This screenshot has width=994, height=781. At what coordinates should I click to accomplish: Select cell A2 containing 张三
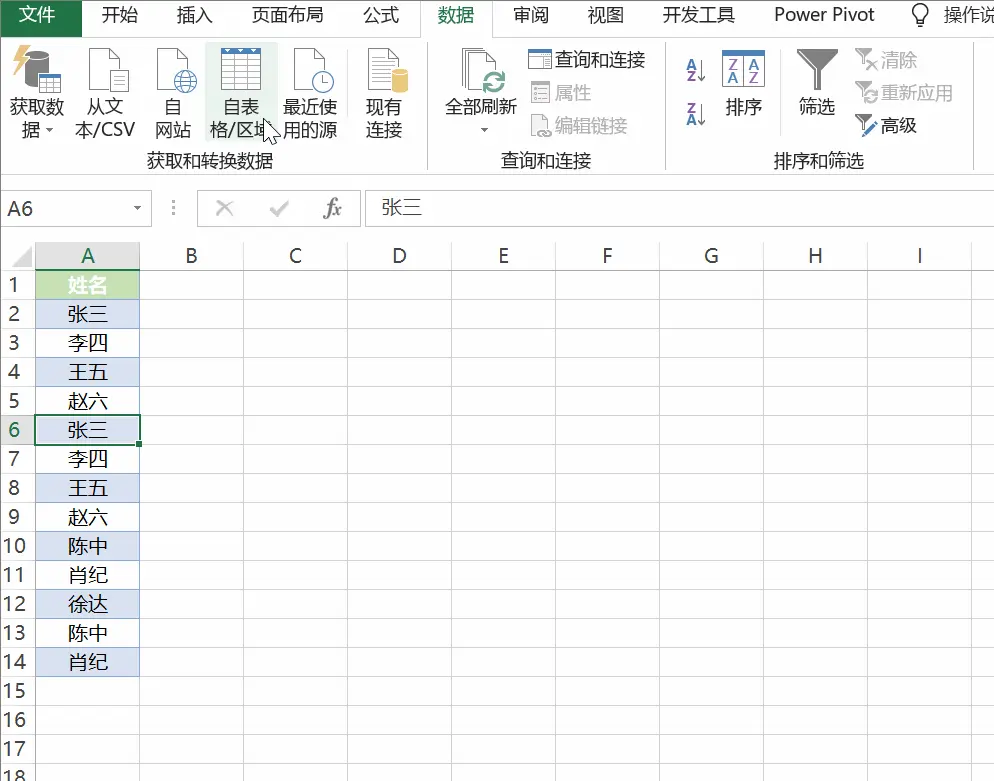(87, 314)
